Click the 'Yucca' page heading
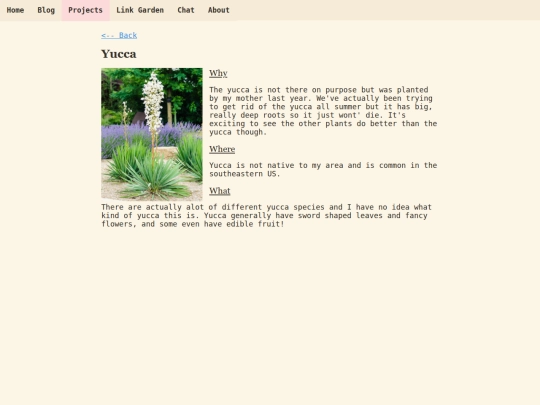Viewport: 540px width, 405px height. (119, 54)
